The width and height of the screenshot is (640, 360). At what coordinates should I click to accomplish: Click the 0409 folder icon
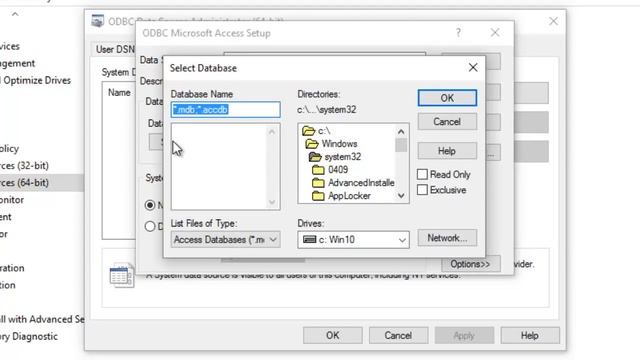318,170
